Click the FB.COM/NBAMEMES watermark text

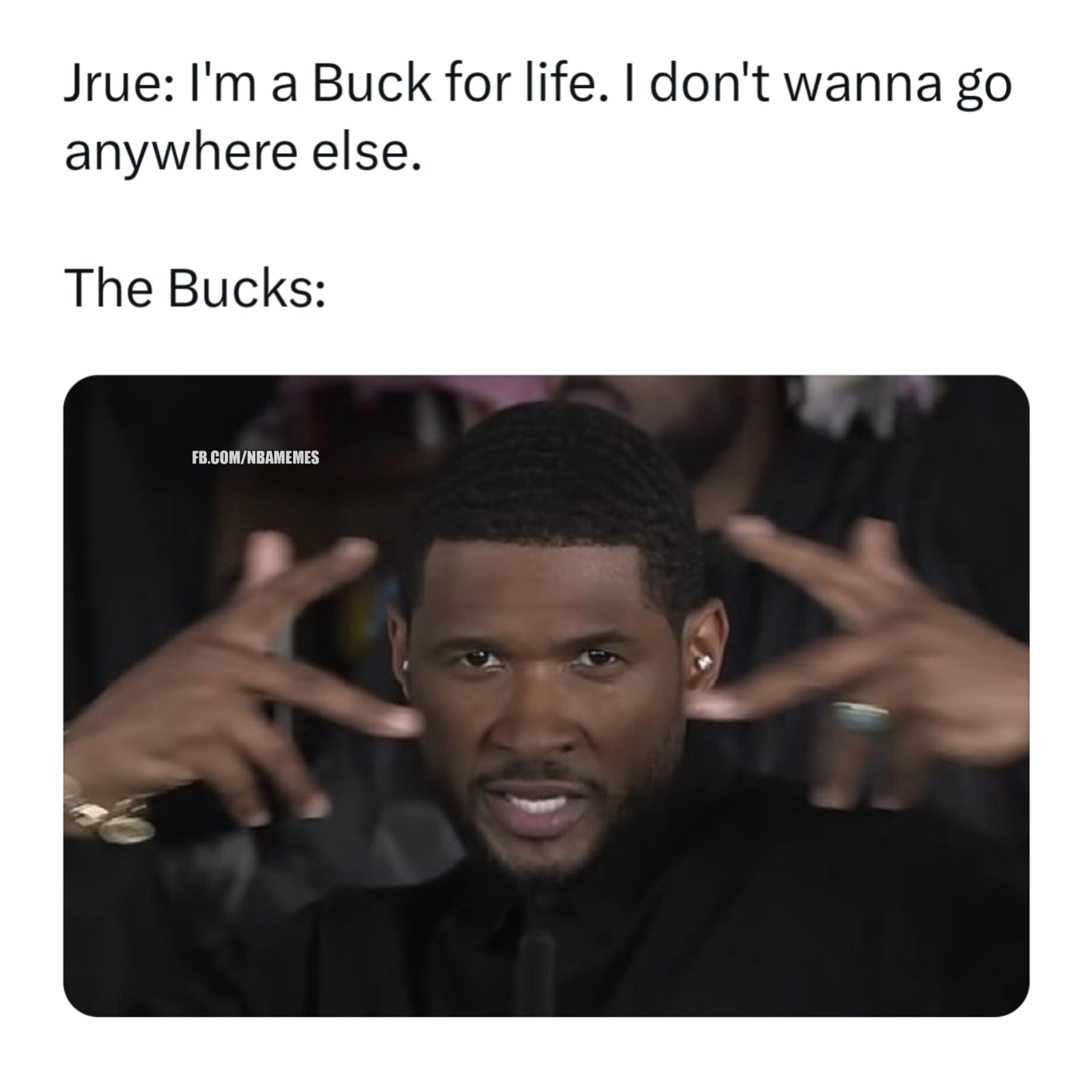pos(255,458)
